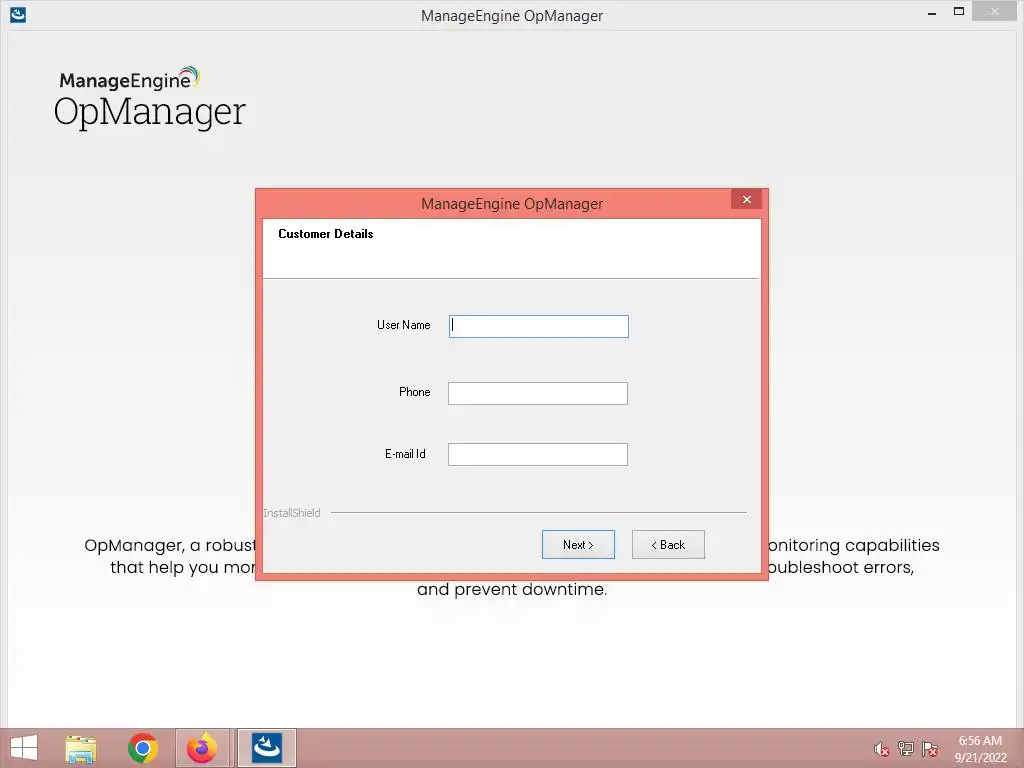Select the OpManager installer taskbar icon
This screenshot has width=1024, height=768.
[266, 748]
